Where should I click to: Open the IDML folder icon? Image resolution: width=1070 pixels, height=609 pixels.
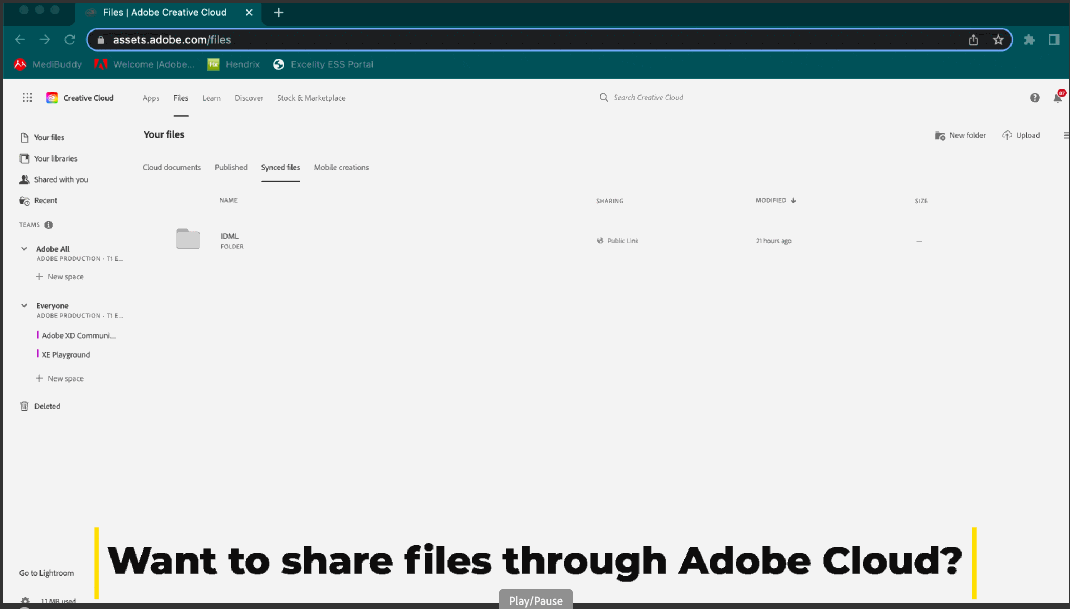(x=188, y=239)
